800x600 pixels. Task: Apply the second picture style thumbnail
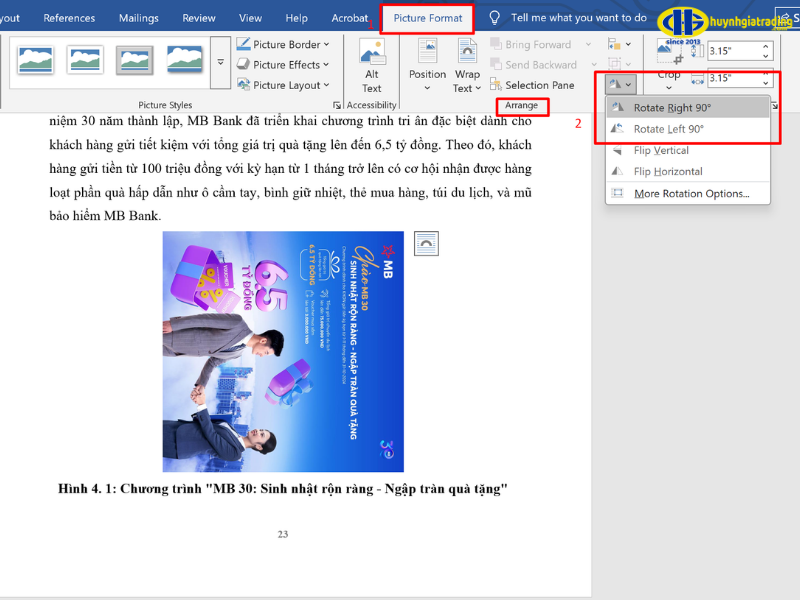pos(85,60)
